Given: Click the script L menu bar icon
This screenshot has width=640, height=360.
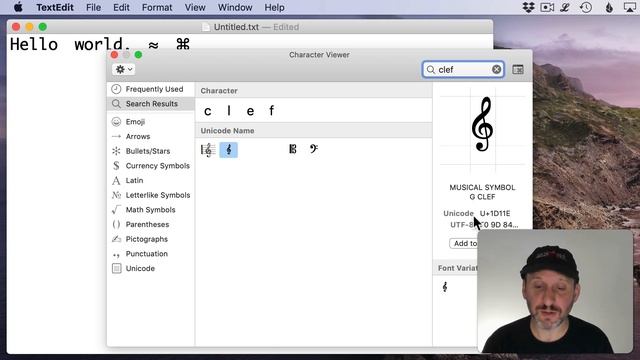Looking at the screenshot, I should (x=565, y=7).
